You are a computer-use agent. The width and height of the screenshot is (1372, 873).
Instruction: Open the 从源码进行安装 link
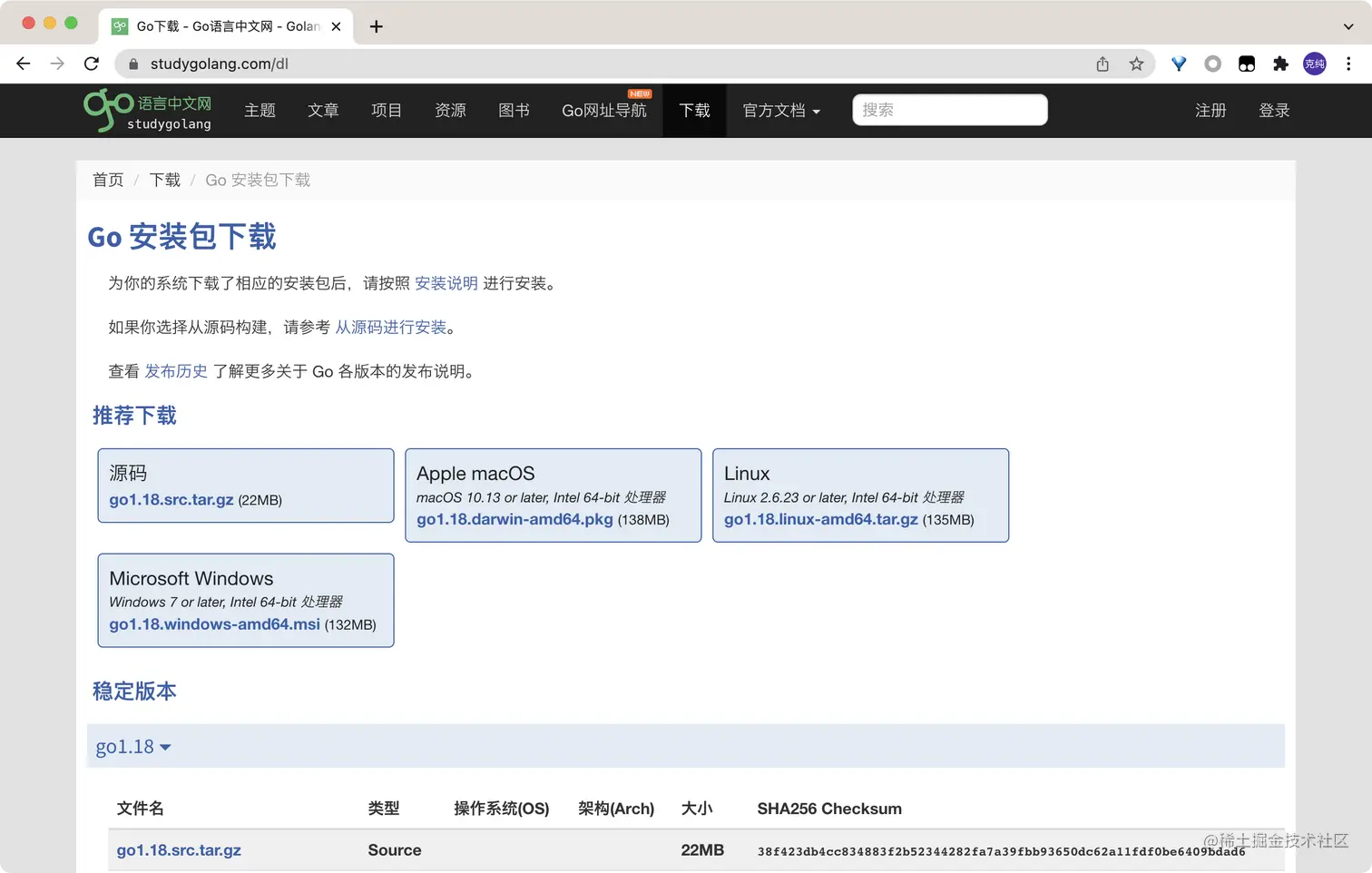(391, 327)
